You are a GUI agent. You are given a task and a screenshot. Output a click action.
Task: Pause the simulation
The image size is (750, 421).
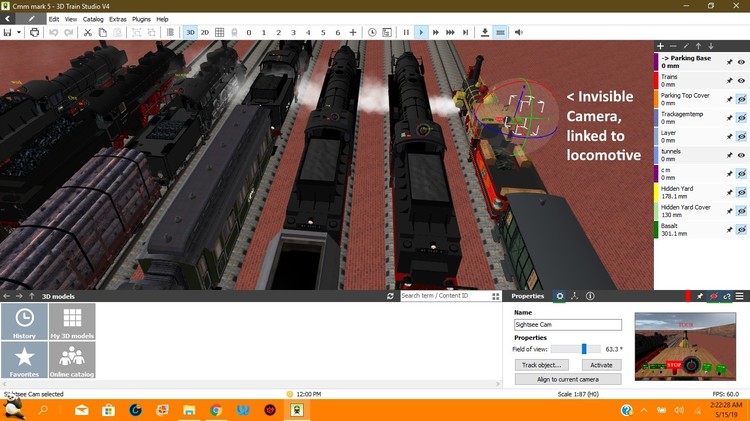point(406,33)
